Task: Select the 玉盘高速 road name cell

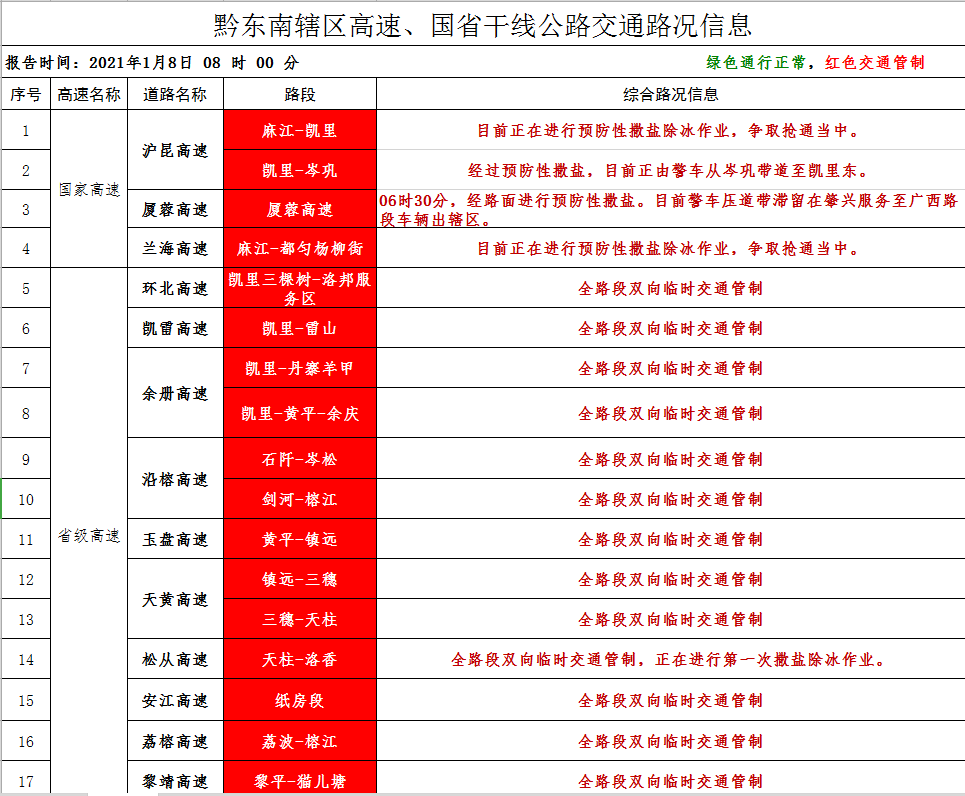Action: (175, 539)
